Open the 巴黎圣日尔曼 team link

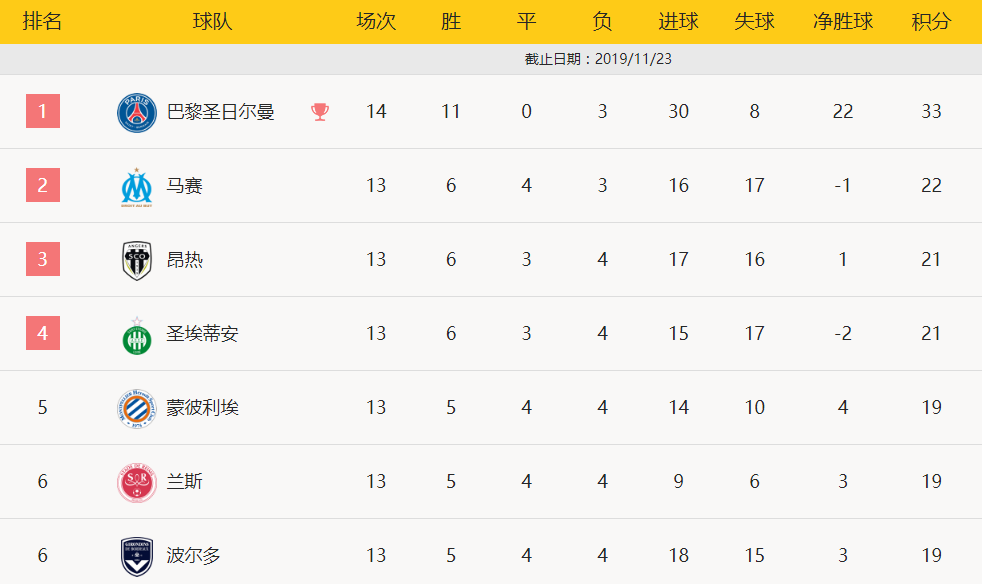click(220, 112)
